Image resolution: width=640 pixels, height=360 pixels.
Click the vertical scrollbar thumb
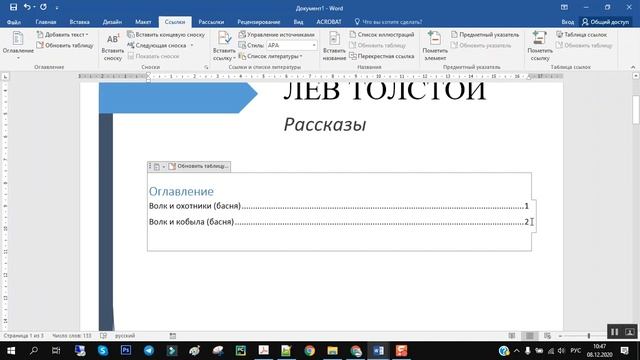pyautogui.click(x=636, y=109)
